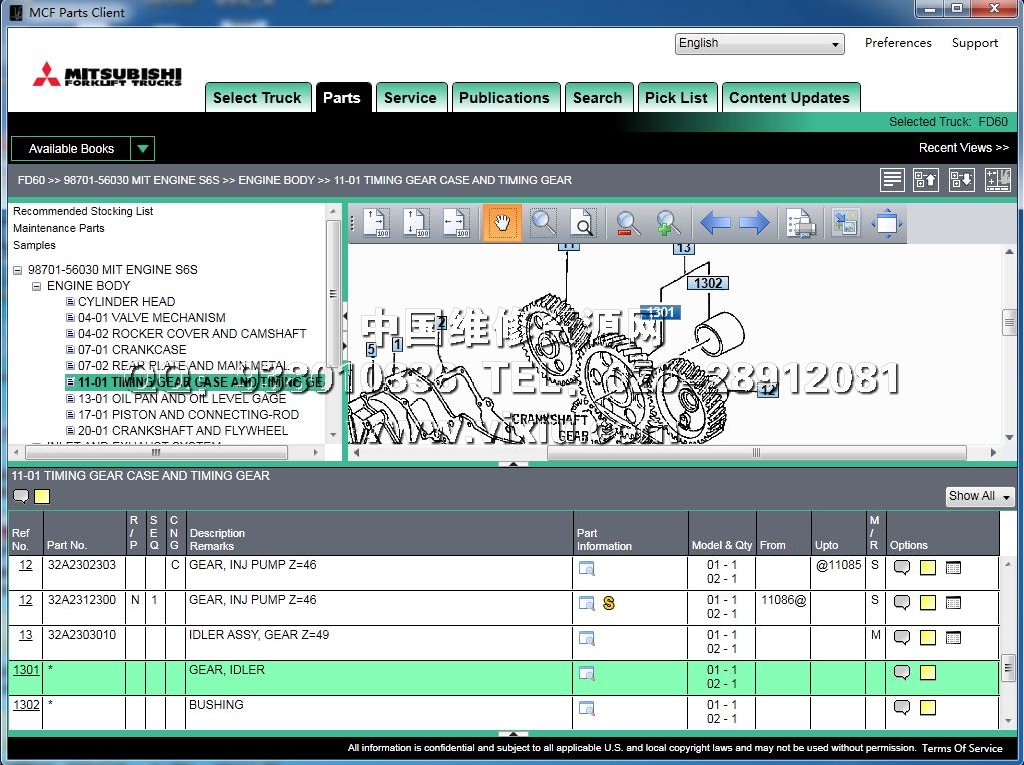Click the red zoom out magnifier
Screen dimensions: 1024x765
click(x=628, y=223)
